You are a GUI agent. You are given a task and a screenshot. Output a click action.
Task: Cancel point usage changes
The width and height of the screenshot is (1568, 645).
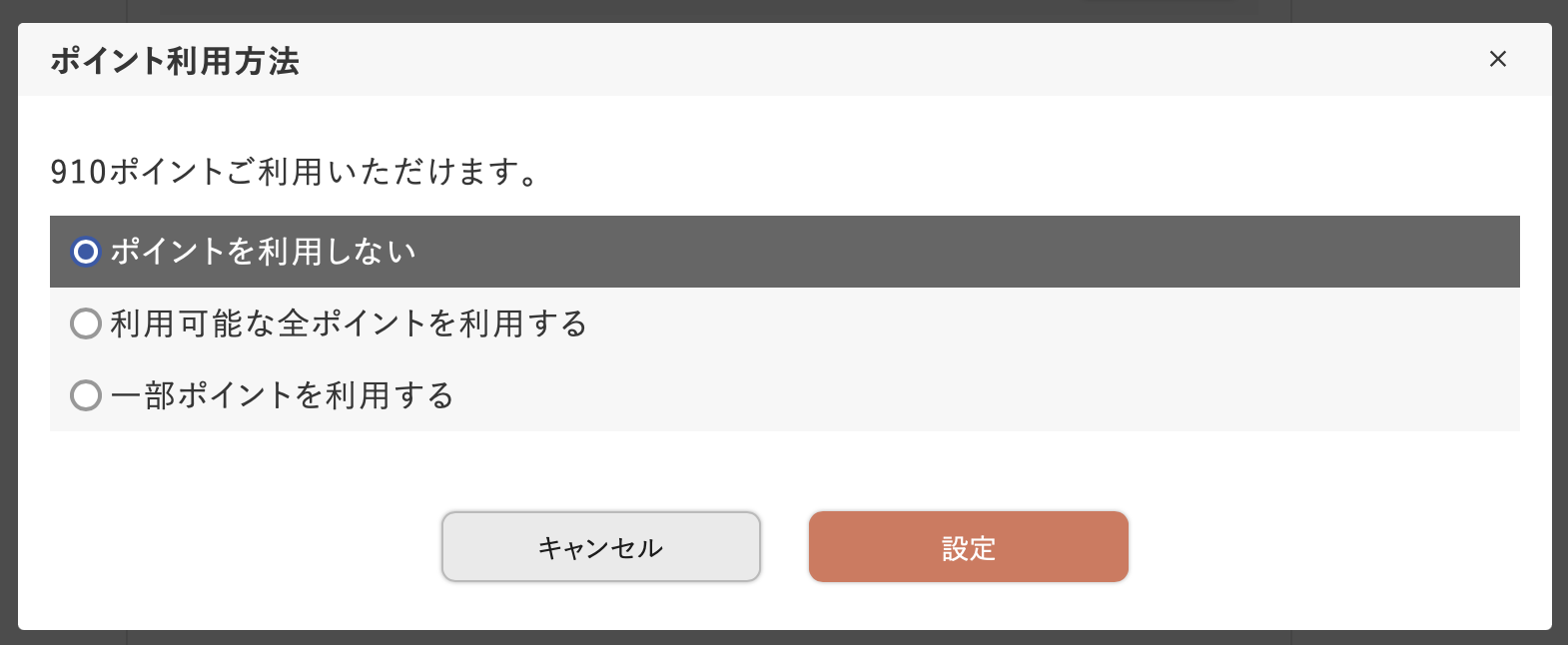[600, 546]
